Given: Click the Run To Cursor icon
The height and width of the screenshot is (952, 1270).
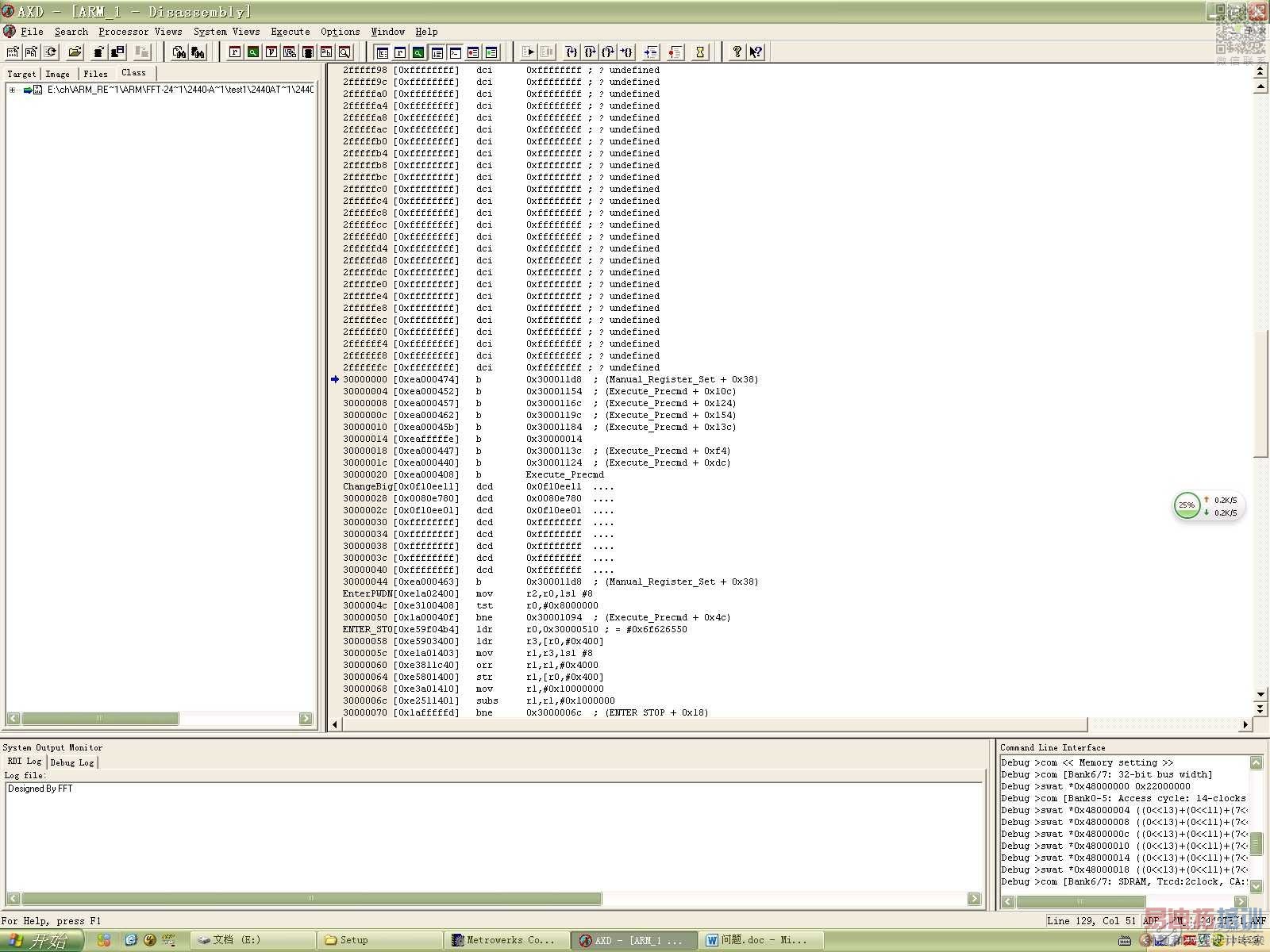Looking at the screenshot, I should click(x=625, y=52).
